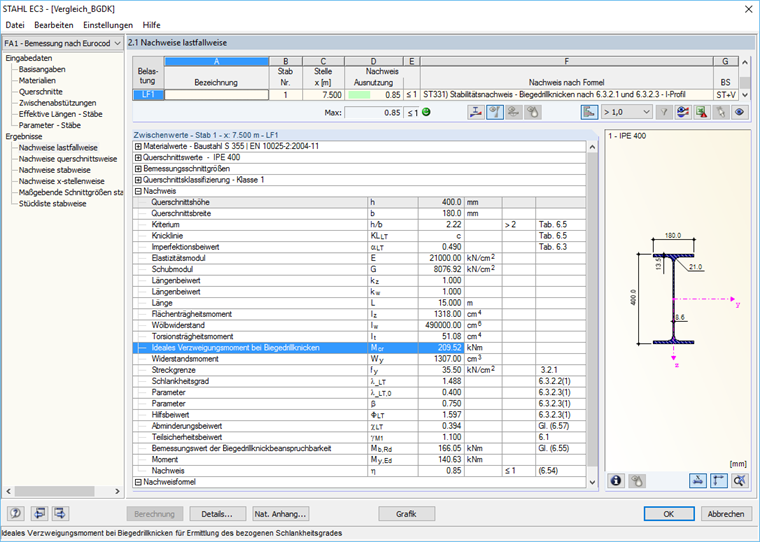Export table to Excel icon
760x542 pixels.
(x=701, y=112)
